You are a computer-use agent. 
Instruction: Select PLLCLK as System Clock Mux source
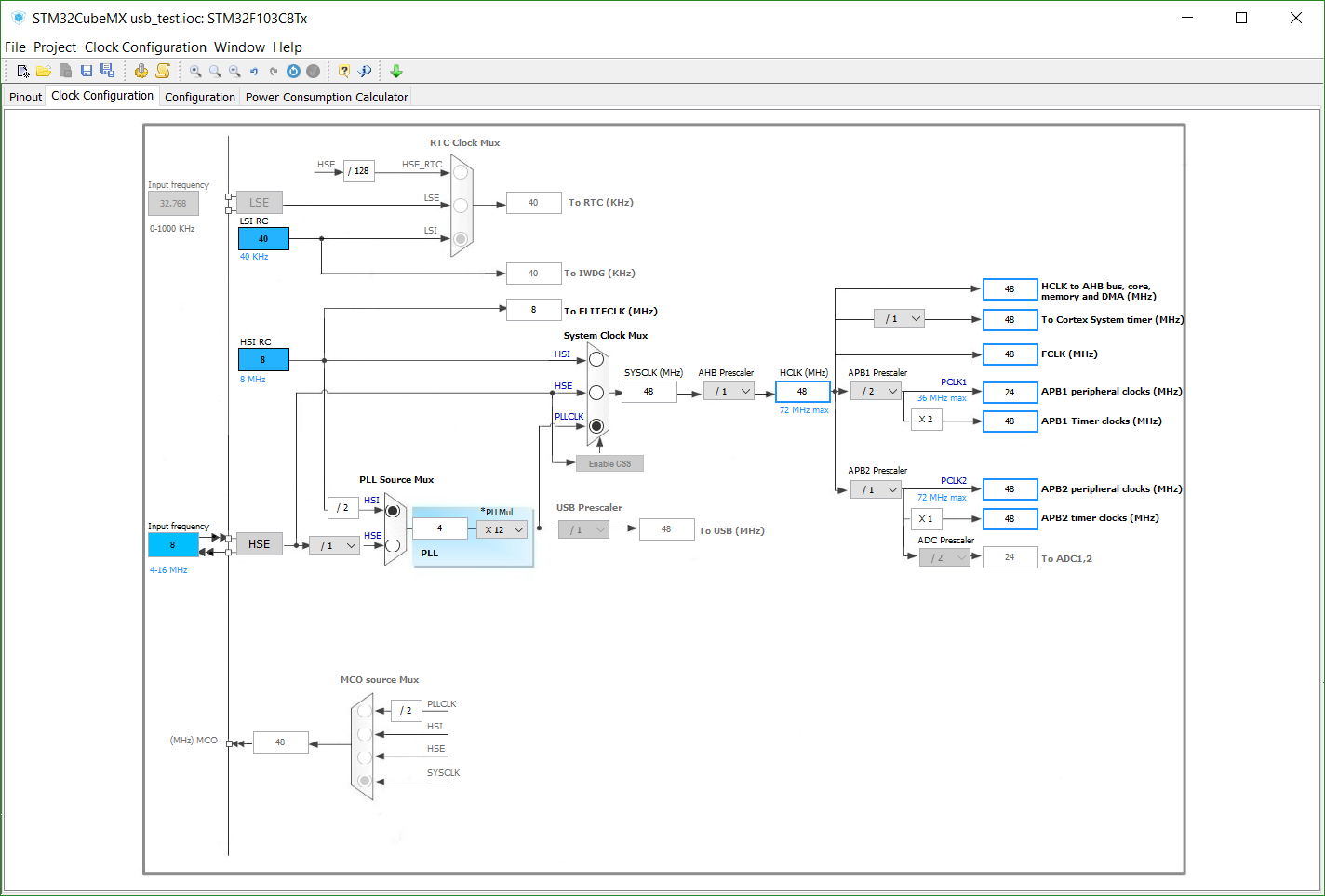pyautogui.click(x=596, y=426)
